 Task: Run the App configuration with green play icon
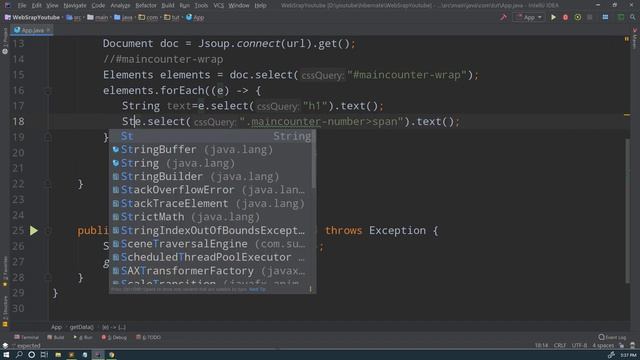tap(553, 18)
